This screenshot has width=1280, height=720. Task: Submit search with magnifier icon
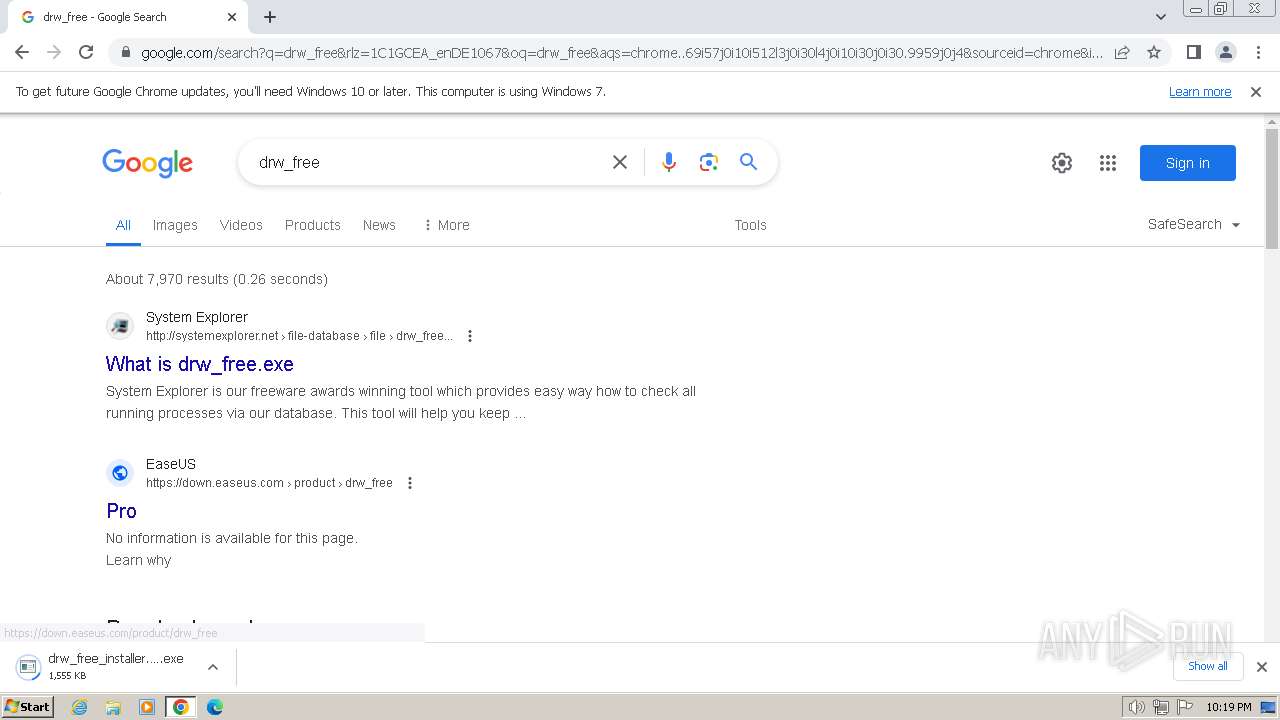(x=748, y=162)
